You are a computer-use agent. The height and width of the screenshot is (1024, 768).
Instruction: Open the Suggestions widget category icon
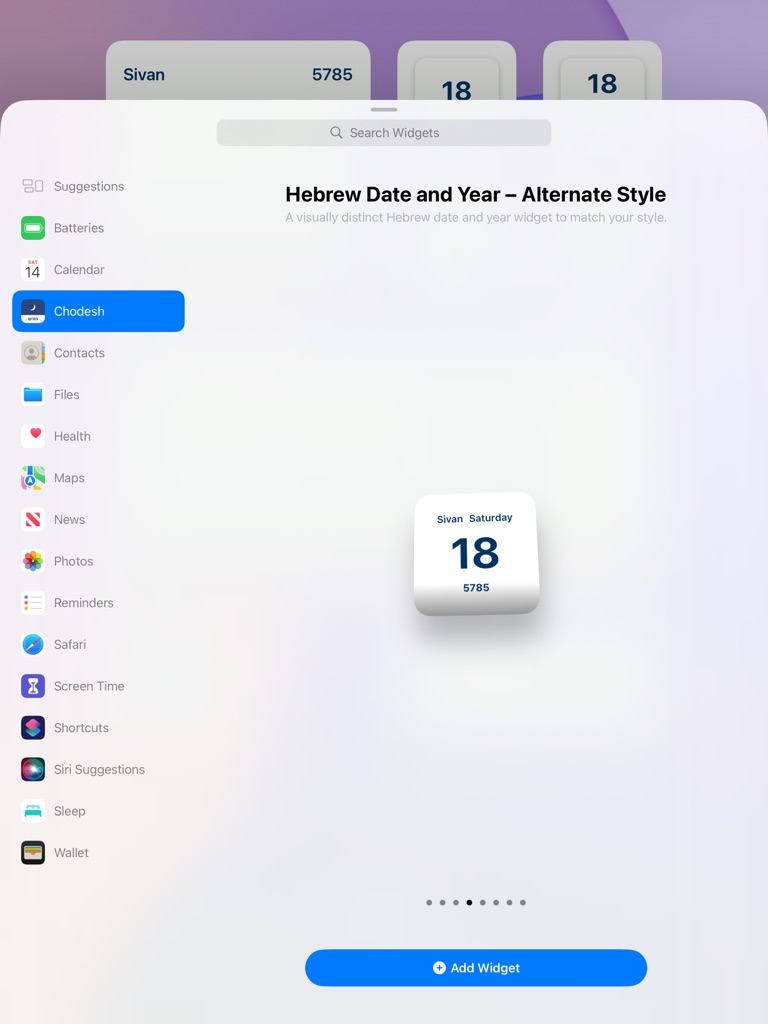(x=33, y=186)
